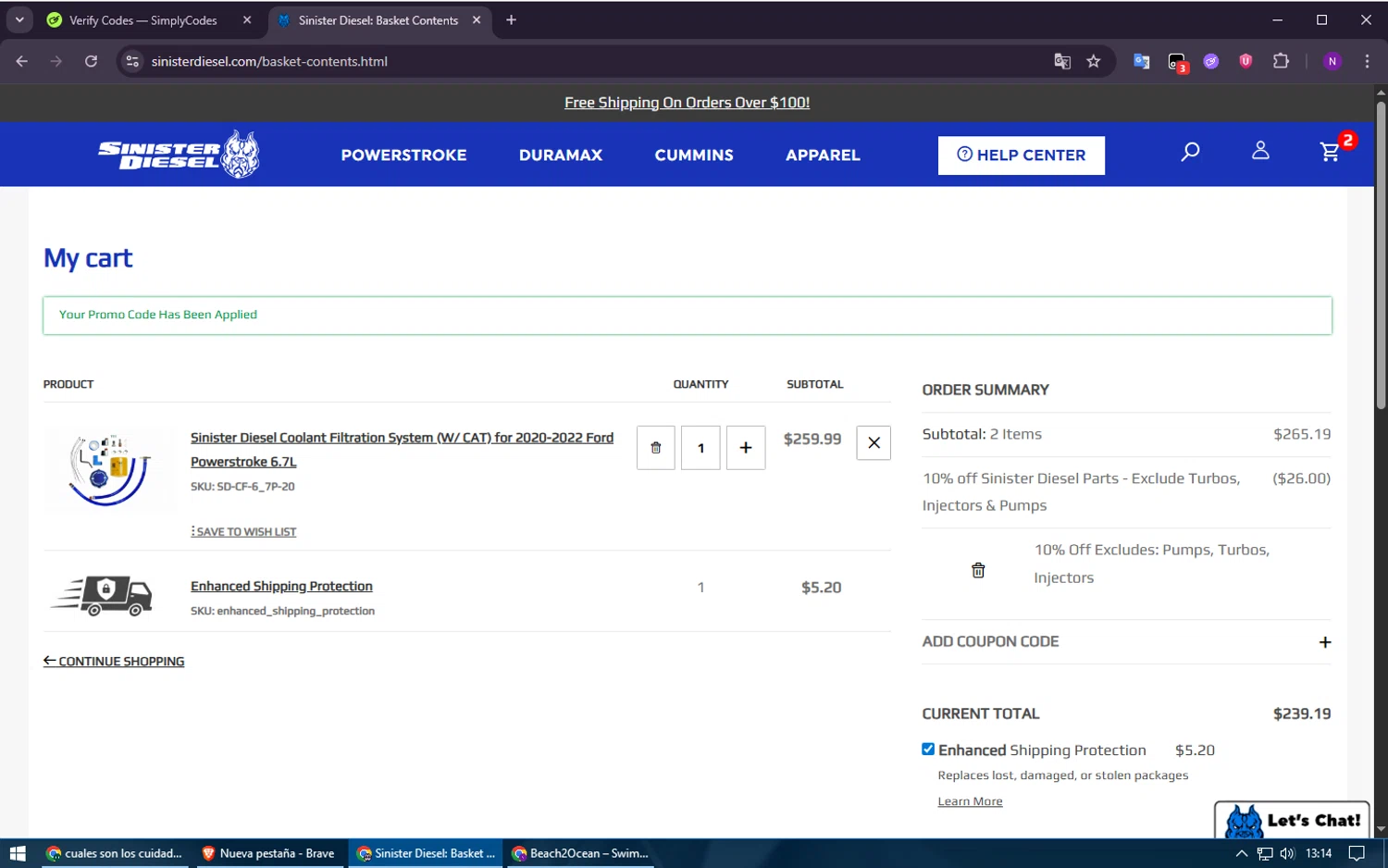Close the Sinister Diesel Basket Contents tab
Viewport: 1388px width, 868px height.
coord(477,20)
